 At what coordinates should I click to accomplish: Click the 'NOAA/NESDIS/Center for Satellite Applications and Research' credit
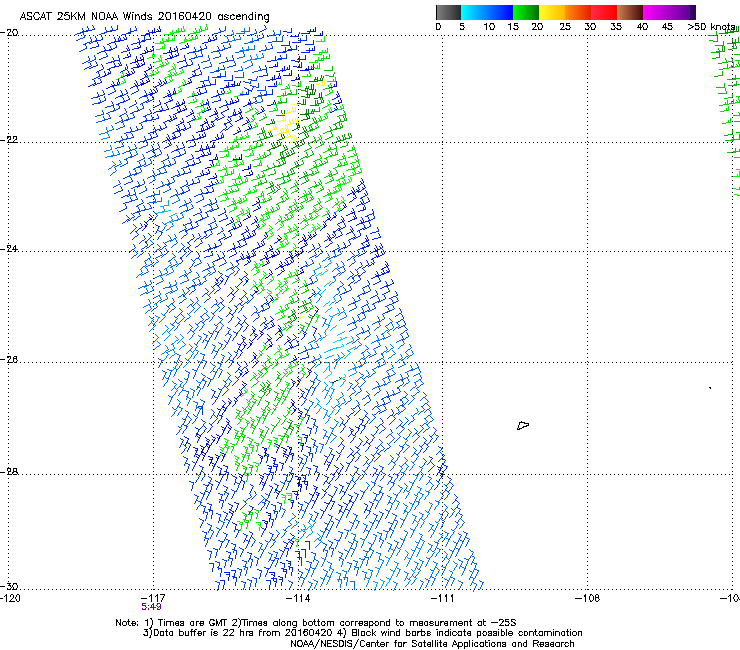point(432,644)
